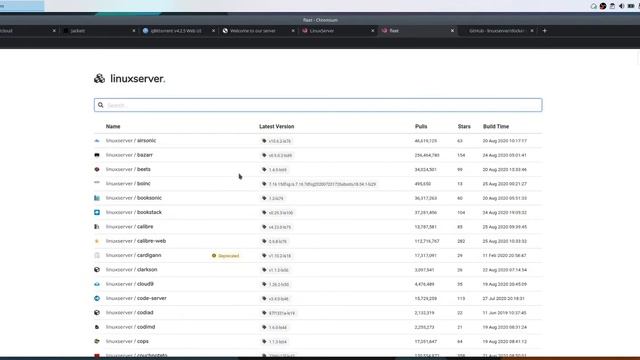Click the cops app icon
This screenshot has width=640, height=360.
[x=97, y=341]
